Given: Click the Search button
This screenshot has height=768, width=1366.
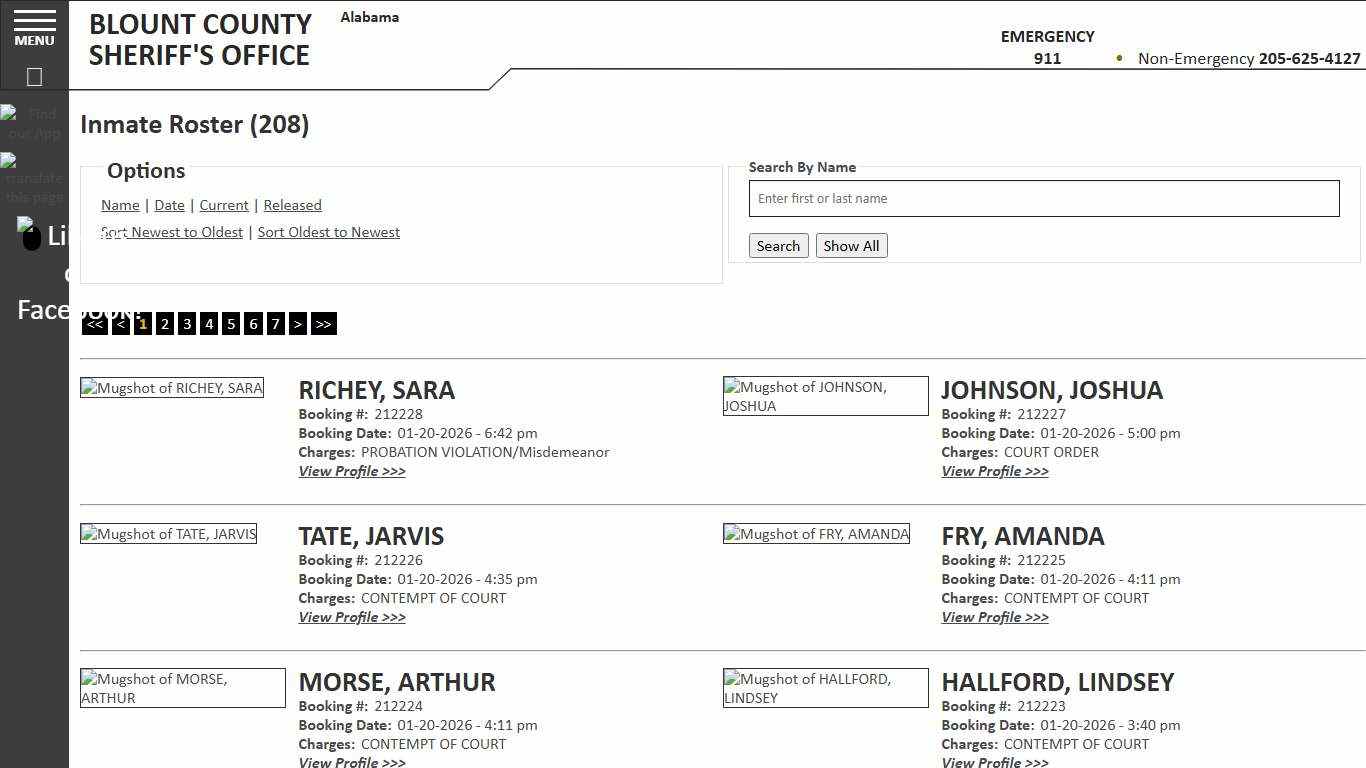Looking at the screenshot, I should point(778,245).
